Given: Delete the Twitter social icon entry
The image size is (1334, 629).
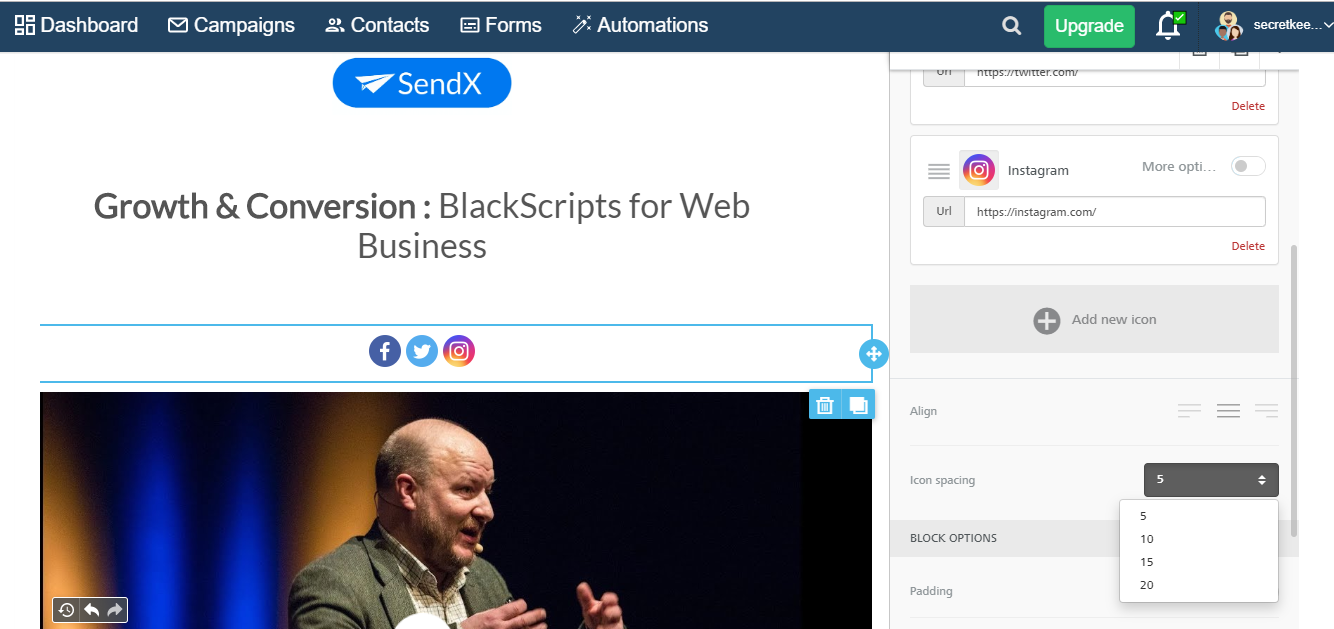Looking at the screenshot, I should 1248,106.
